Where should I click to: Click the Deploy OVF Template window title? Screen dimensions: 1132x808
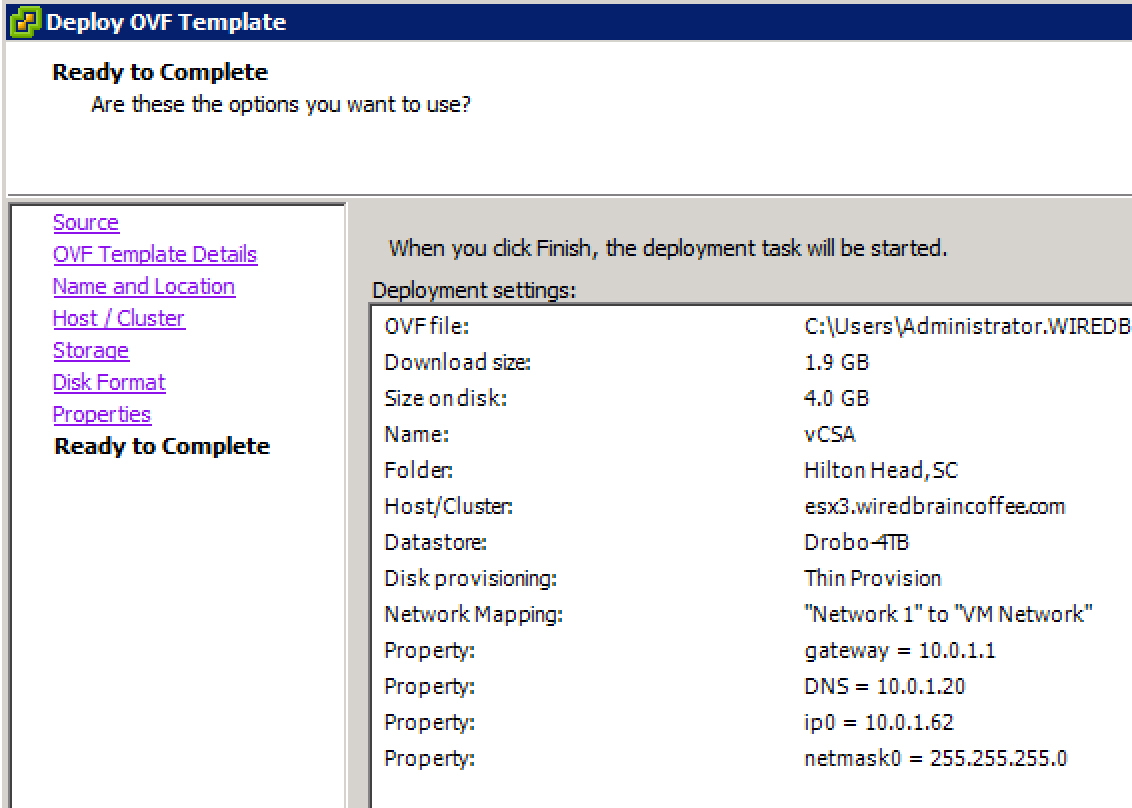tap(166, 22)
